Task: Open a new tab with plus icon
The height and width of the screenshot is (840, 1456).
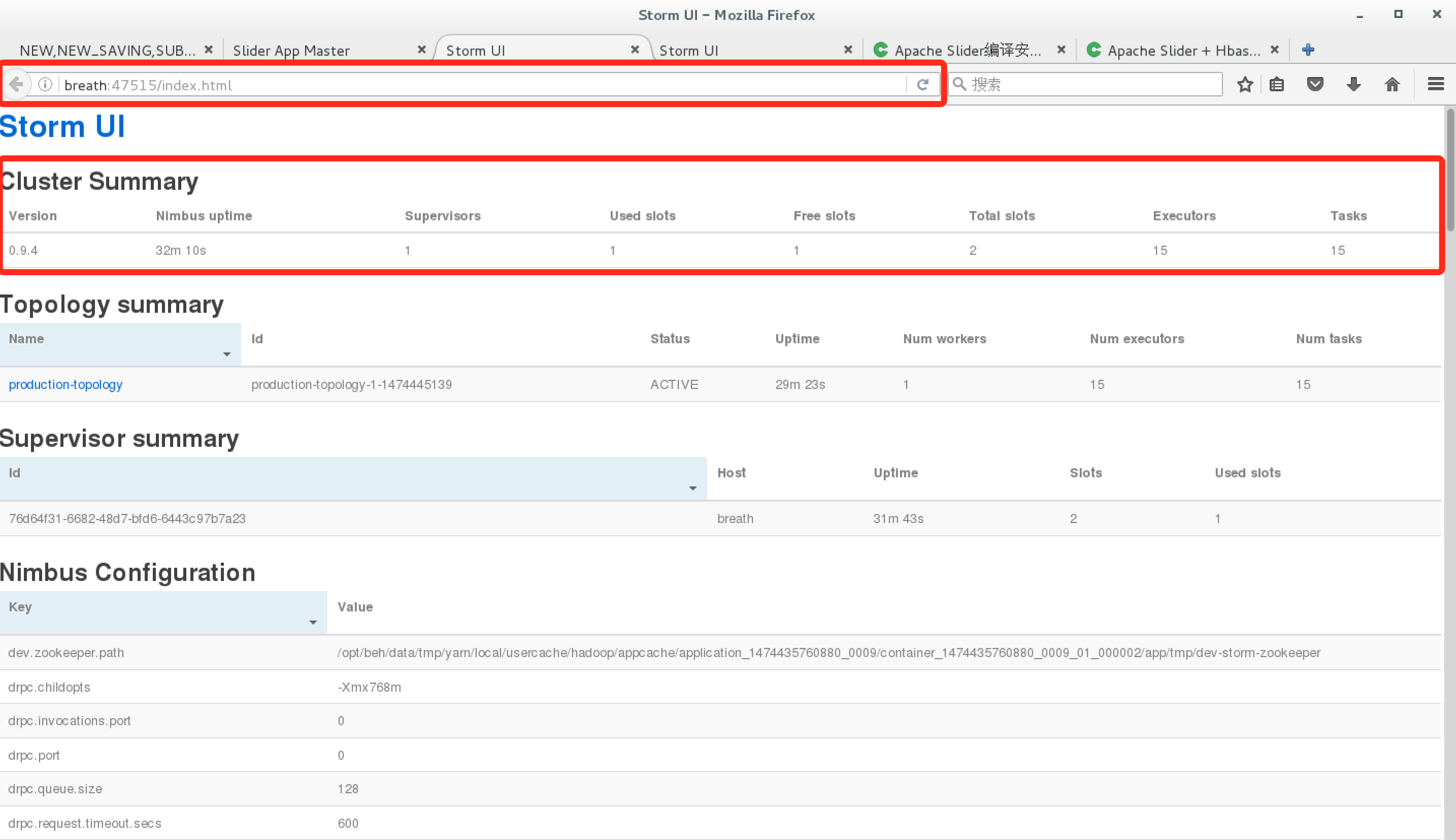Action: [1308, 50]
